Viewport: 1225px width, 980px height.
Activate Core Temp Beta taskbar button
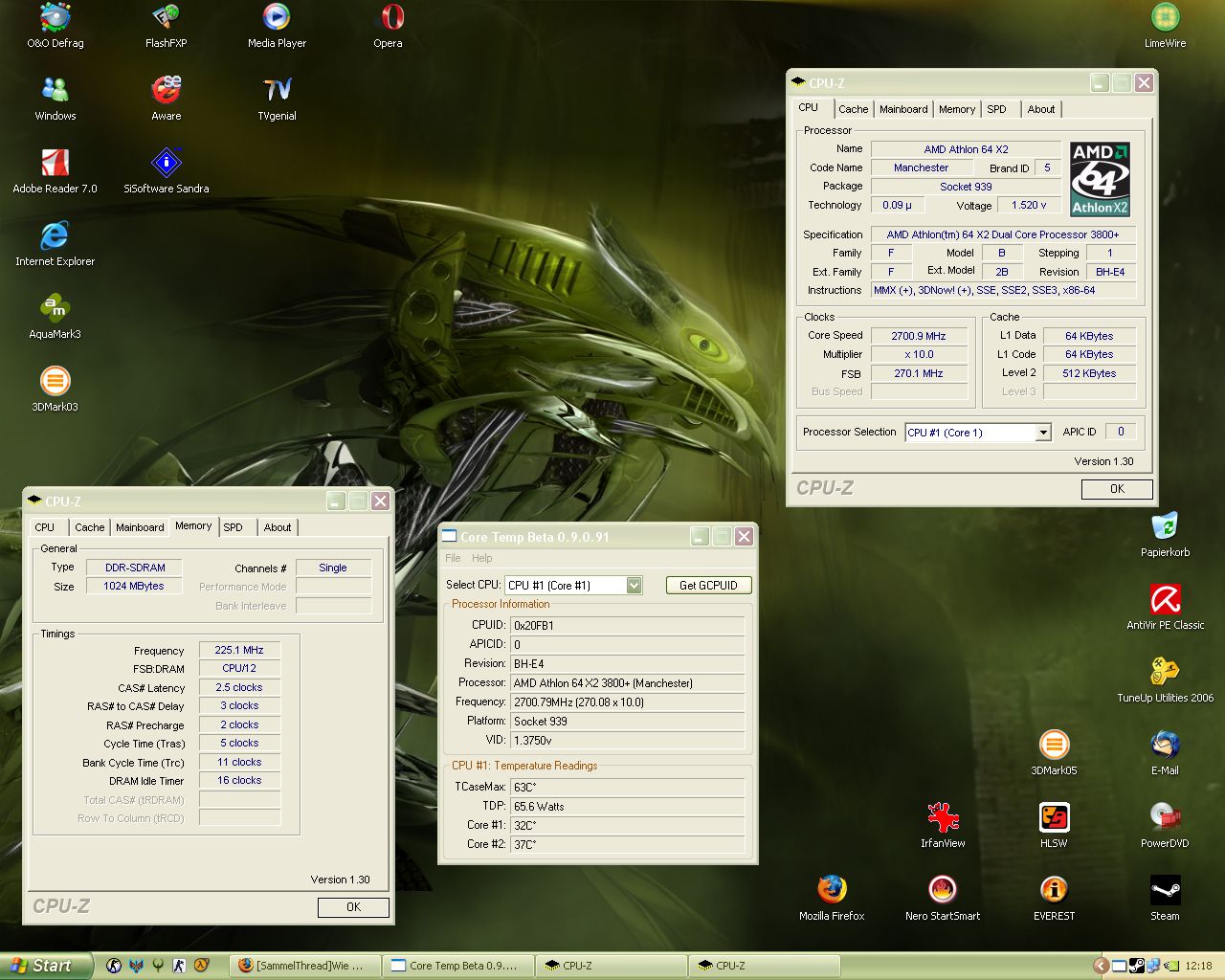458,966
